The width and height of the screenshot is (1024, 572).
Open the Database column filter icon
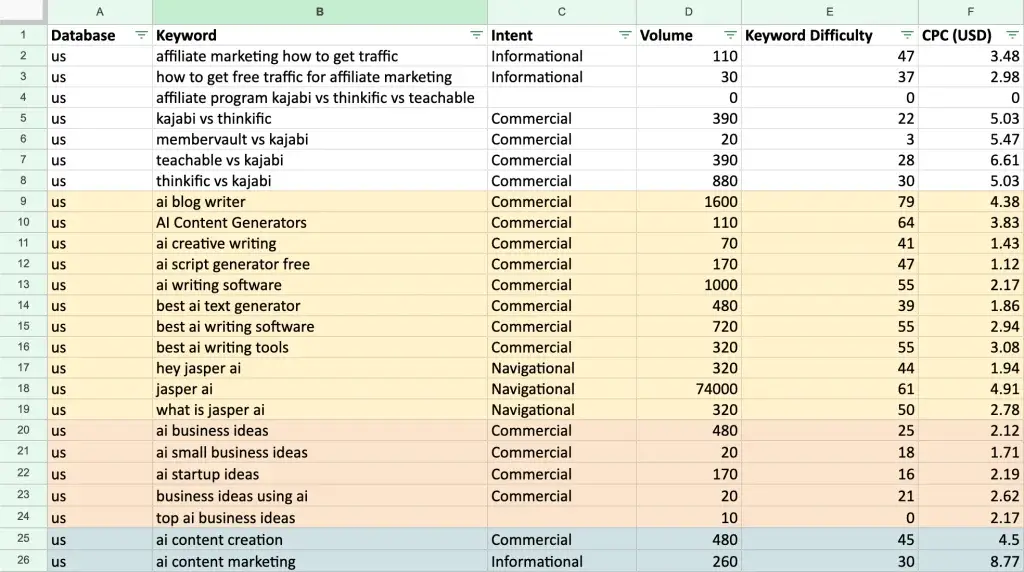[141, 35]
